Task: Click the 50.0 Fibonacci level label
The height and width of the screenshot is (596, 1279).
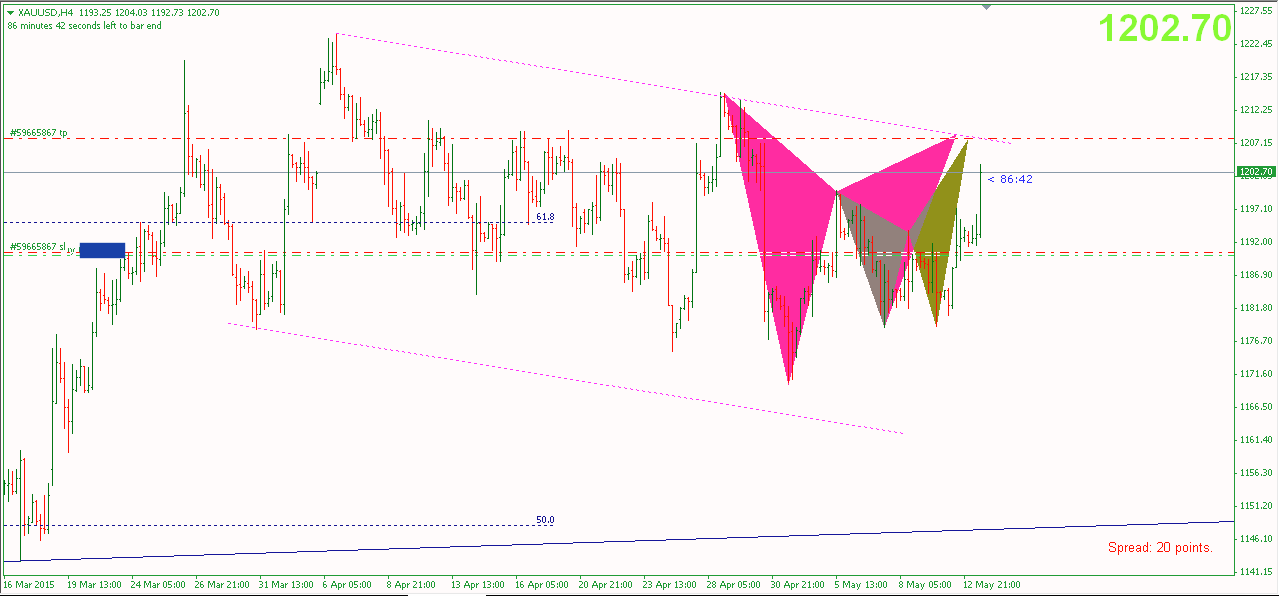Action: (545, 520)
